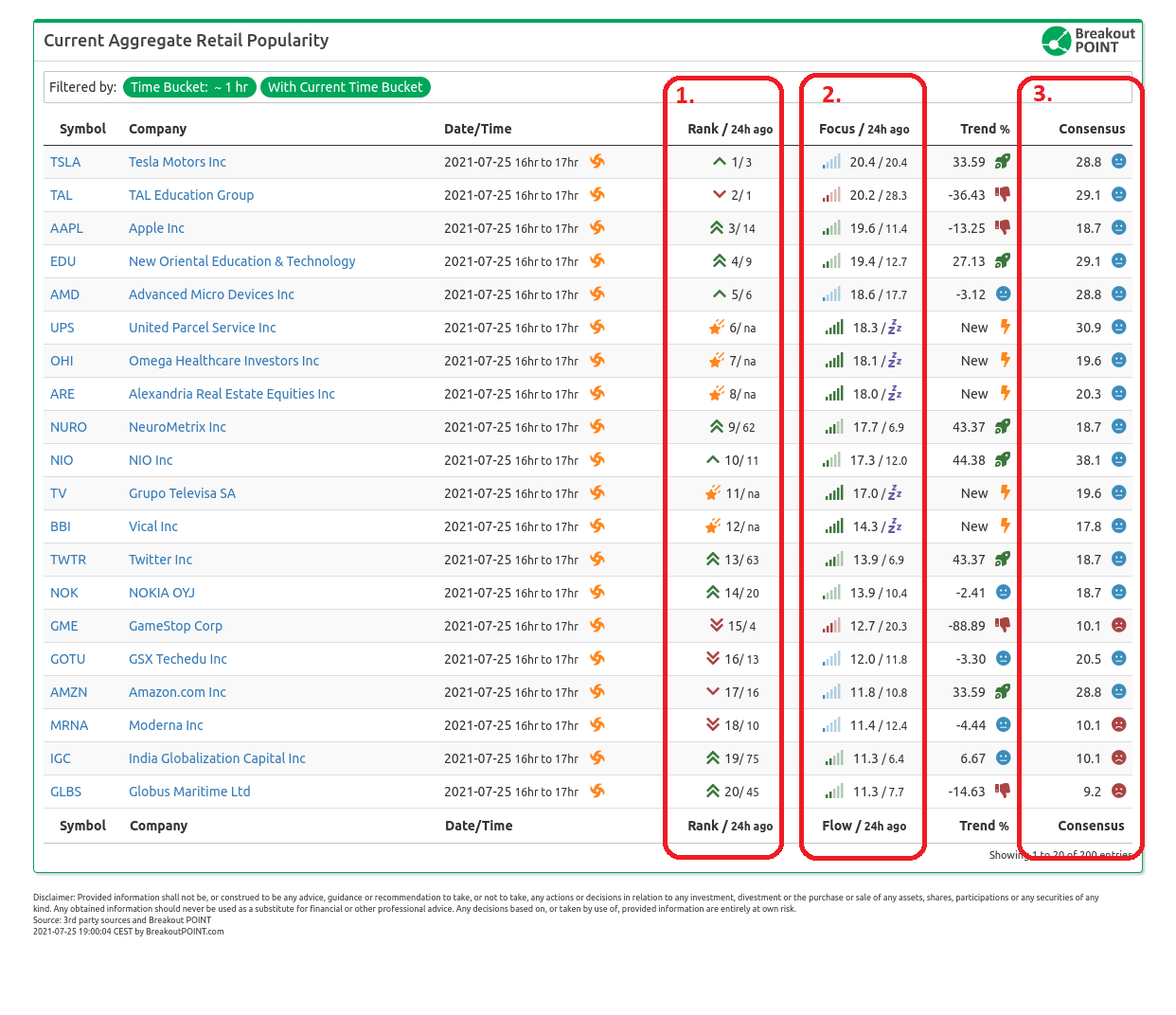Open New Oriental Education & Technology link
Image resolution: width=1176 pixels, height=1015 pixels.
[x=242, y=261]
